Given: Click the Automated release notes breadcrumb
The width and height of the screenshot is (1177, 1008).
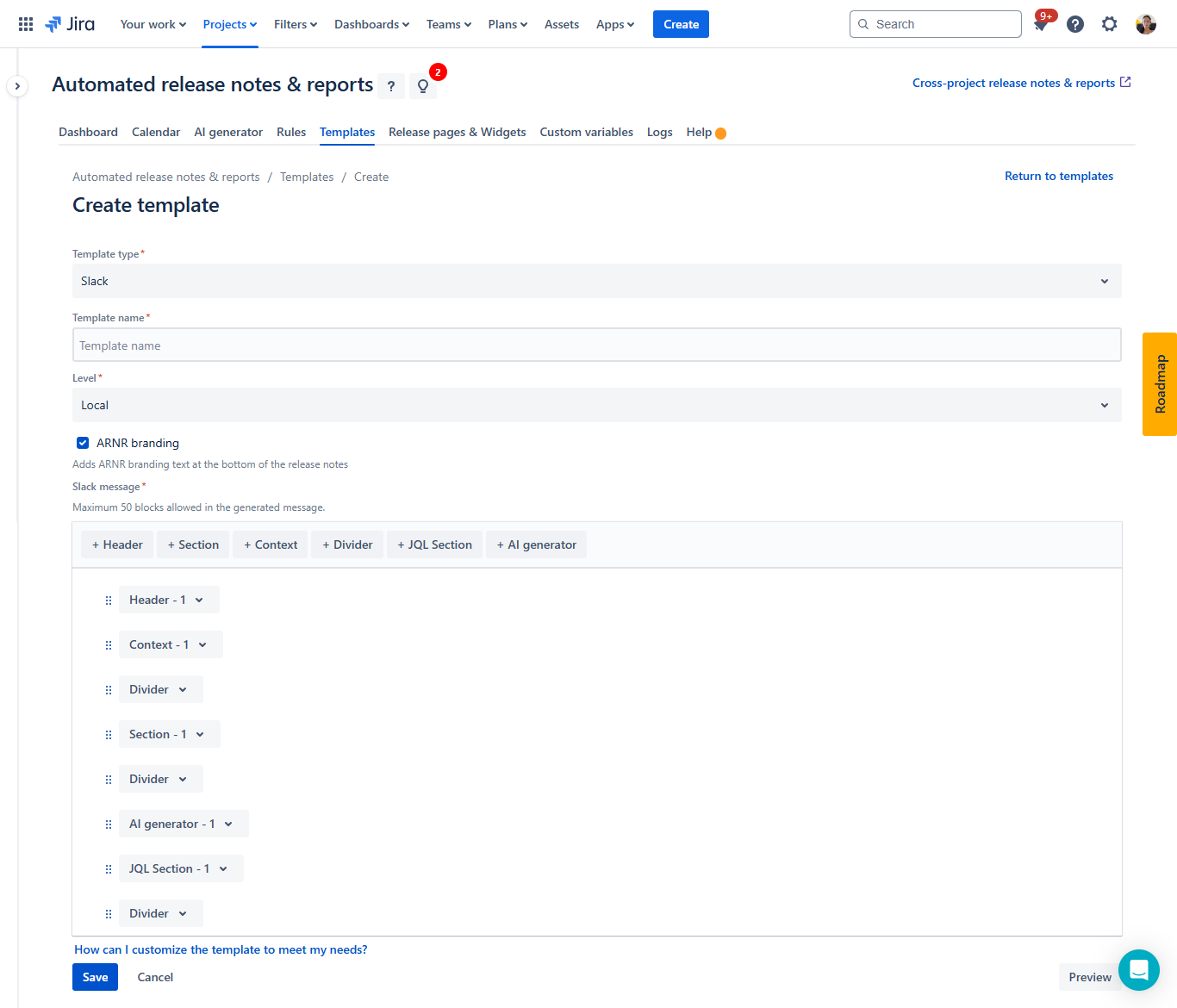Looking at the screenshot, I should tap(166, 177).
